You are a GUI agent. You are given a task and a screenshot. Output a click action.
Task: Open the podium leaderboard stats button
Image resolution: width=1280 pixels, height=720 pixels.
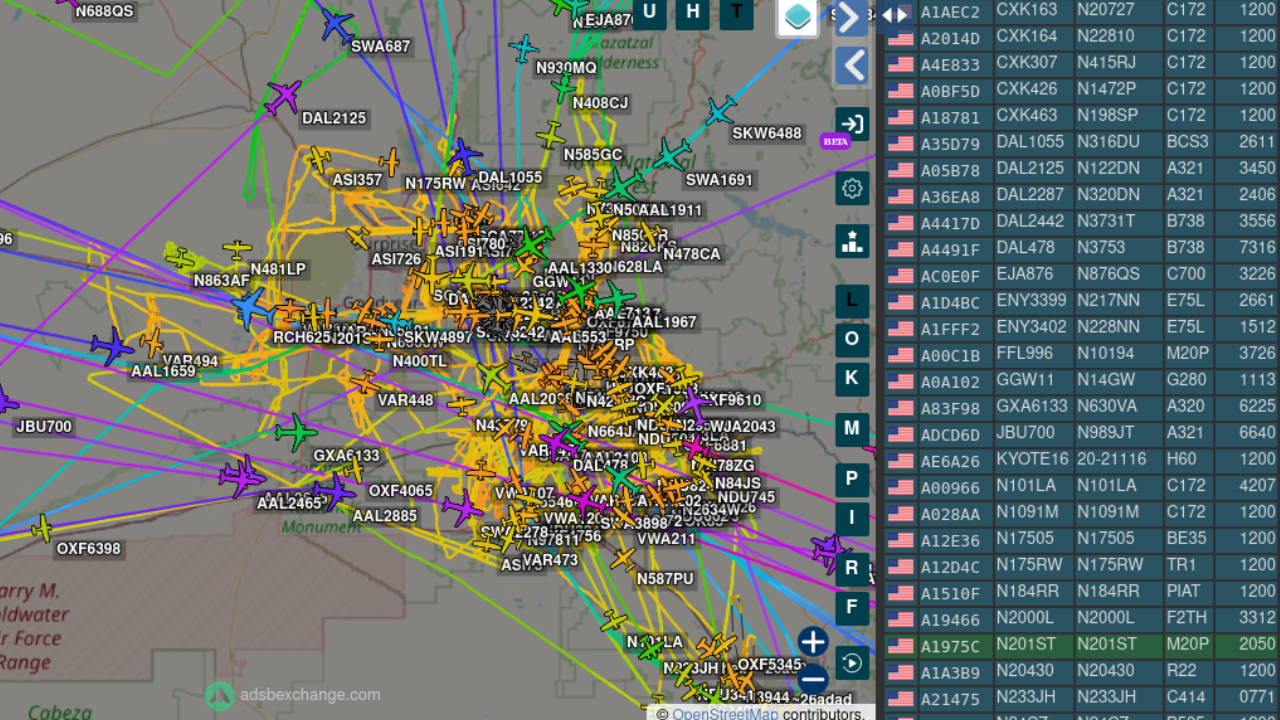click(852, 241)
